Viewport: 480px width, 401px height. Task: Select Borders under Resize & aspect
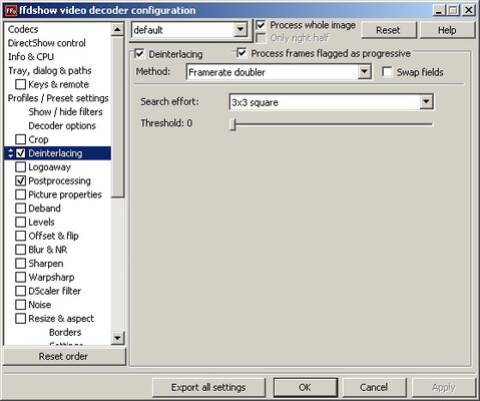(65, 332)
